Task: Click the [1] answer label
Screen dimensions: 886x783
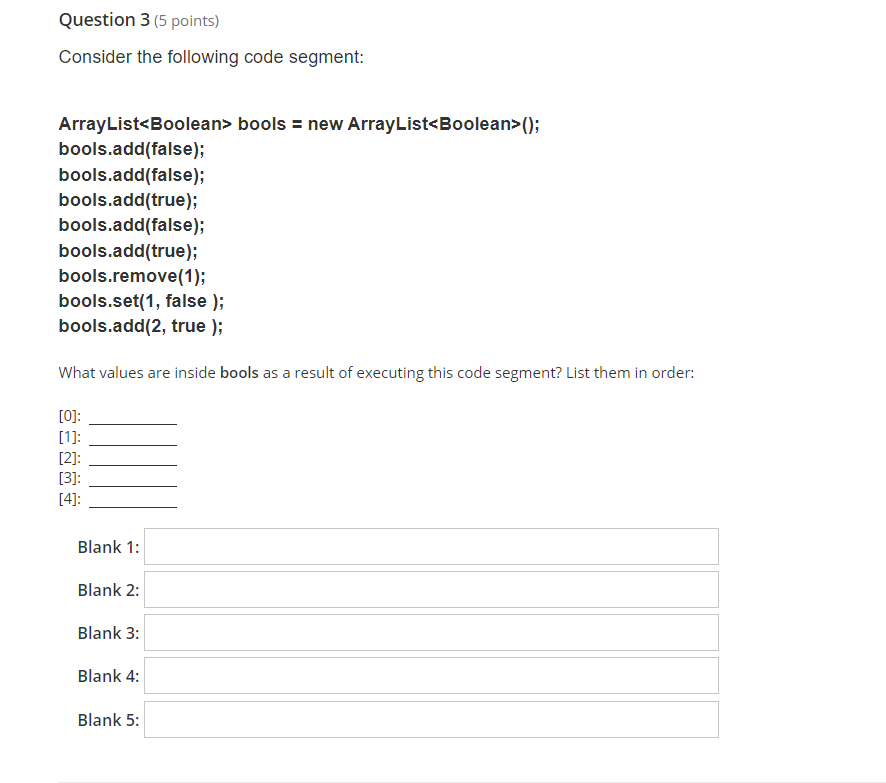Action: [x=68, y=436]
